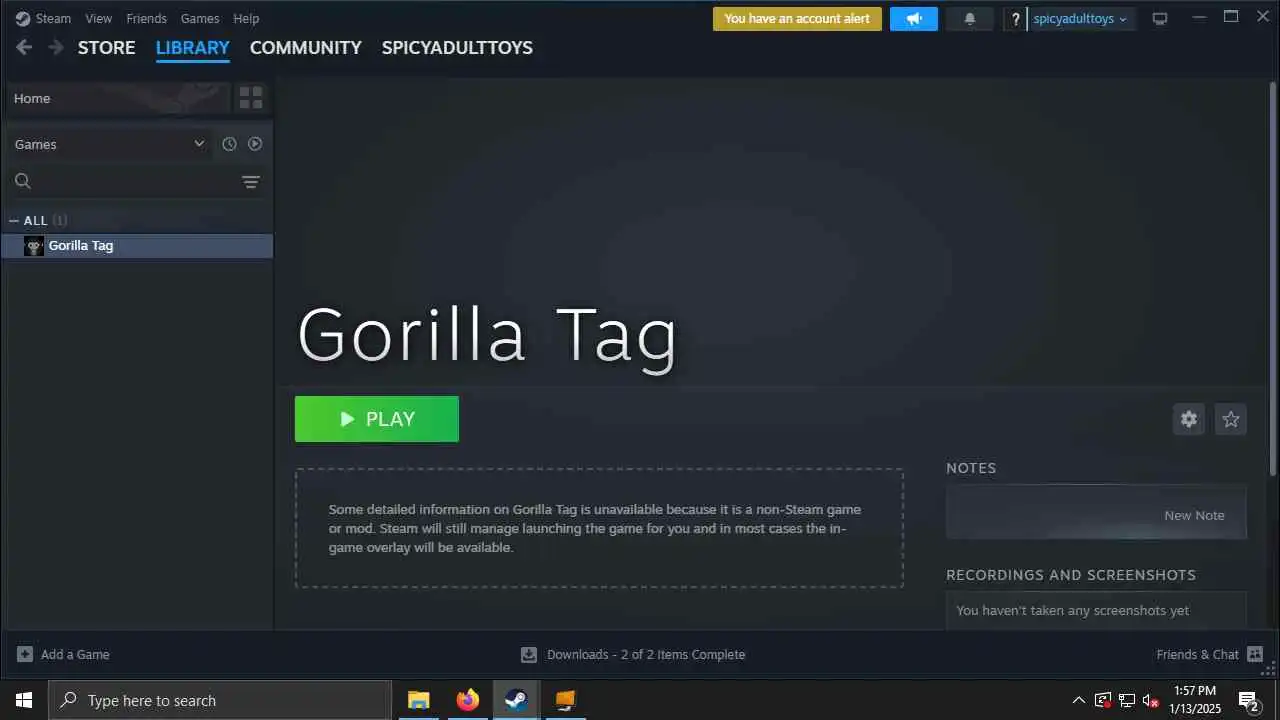Click the NOTES heading
Viewport: 1280px width, 720px height.
pyautogui.click(x=971, y=468)
